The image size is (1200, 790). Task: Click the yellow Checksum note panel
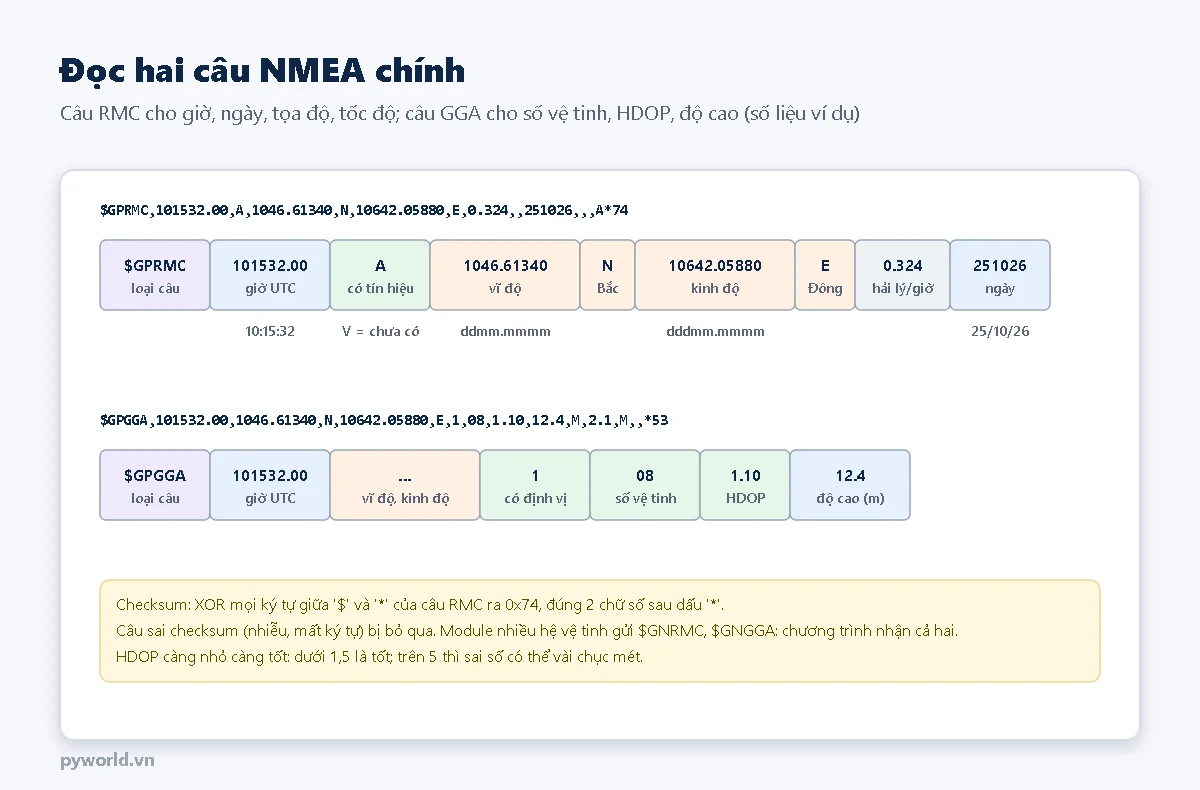(x=600, y=631)
